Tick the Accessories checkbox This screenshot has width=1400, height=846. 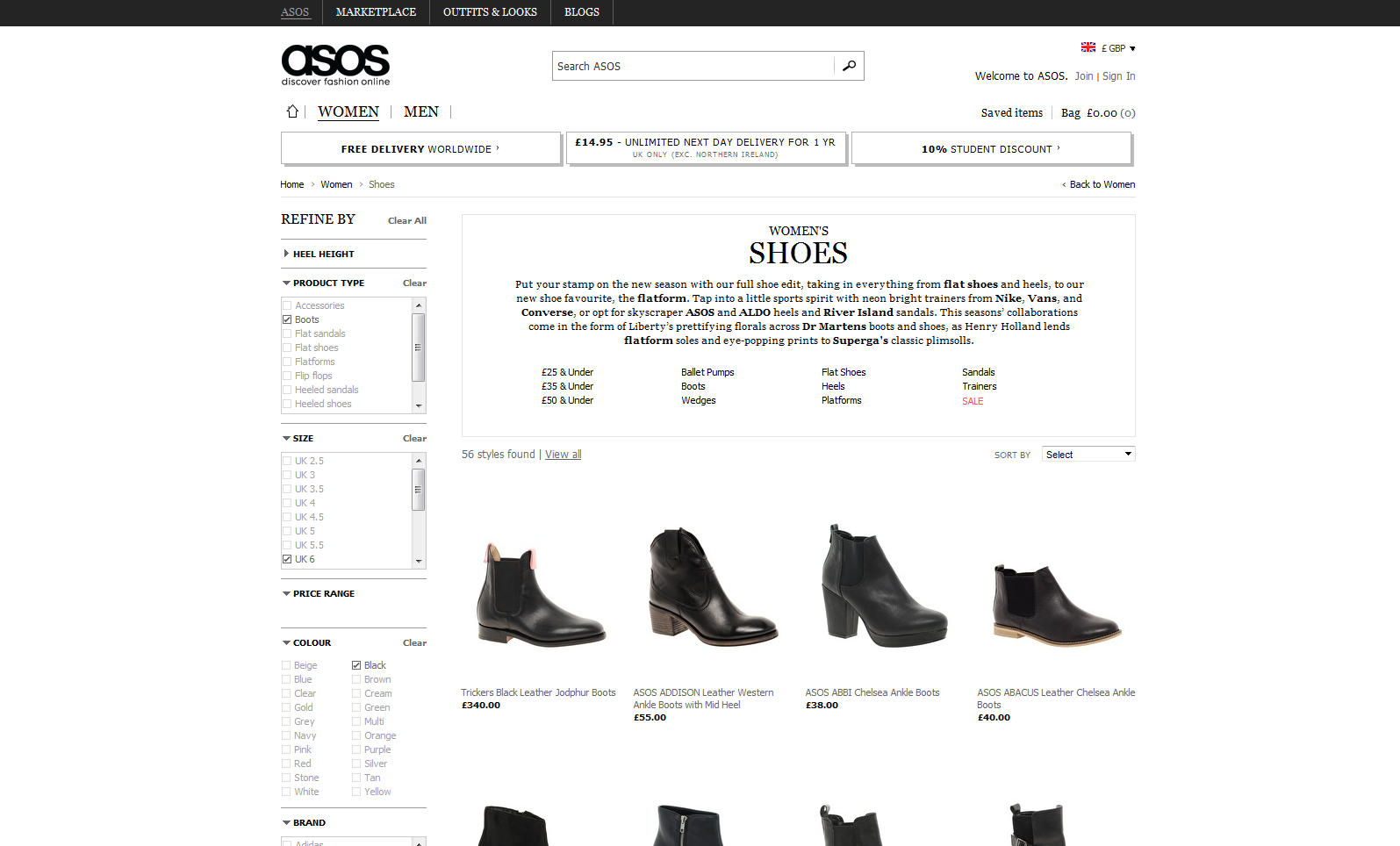coord(287,305)
